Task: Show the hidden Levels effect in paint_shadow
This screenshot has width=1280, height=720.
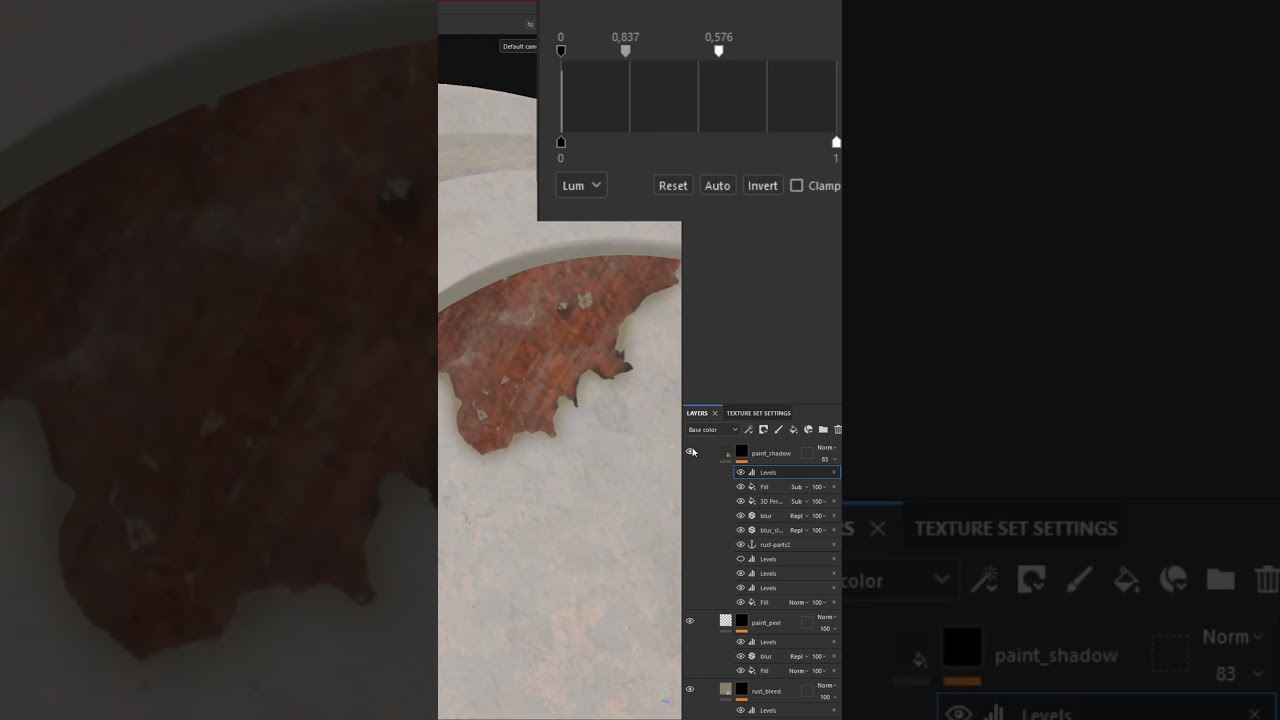Action: [740, 559]
